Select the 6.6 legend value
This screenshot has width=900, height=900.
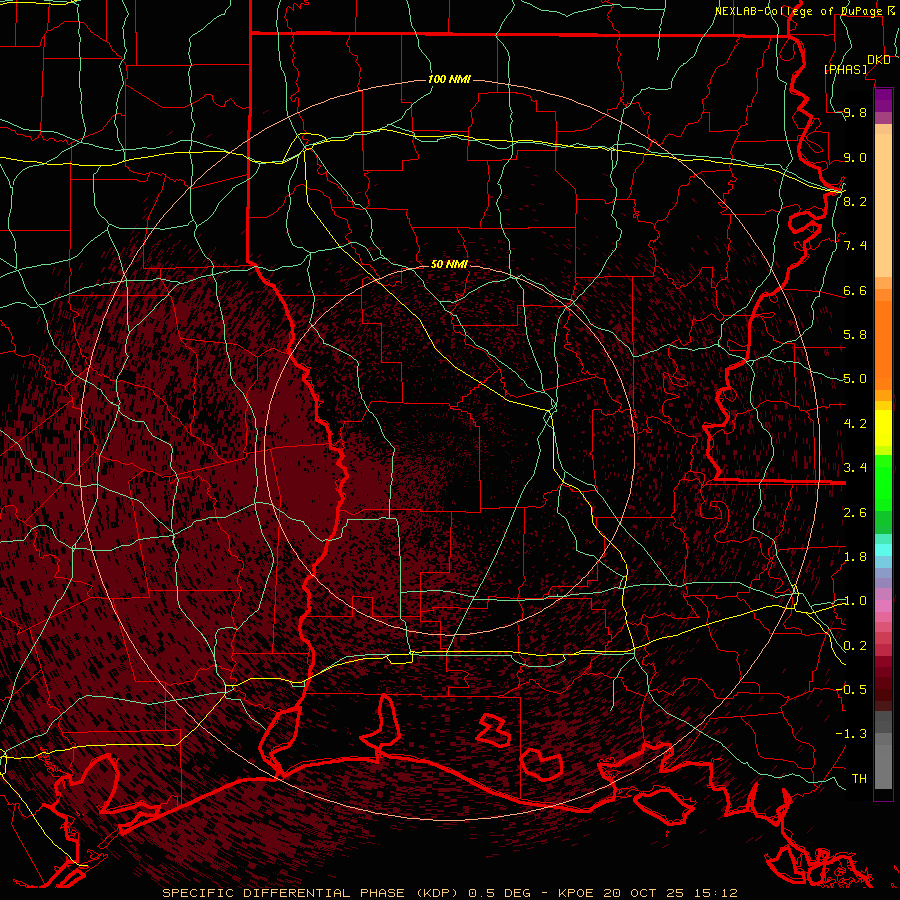tap(855, 290)
